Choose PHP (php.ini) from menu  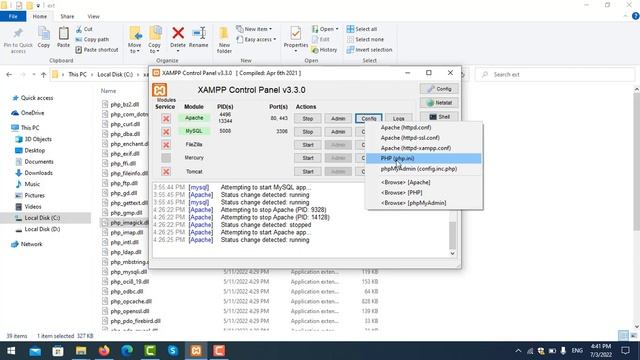tap(424, 158)
